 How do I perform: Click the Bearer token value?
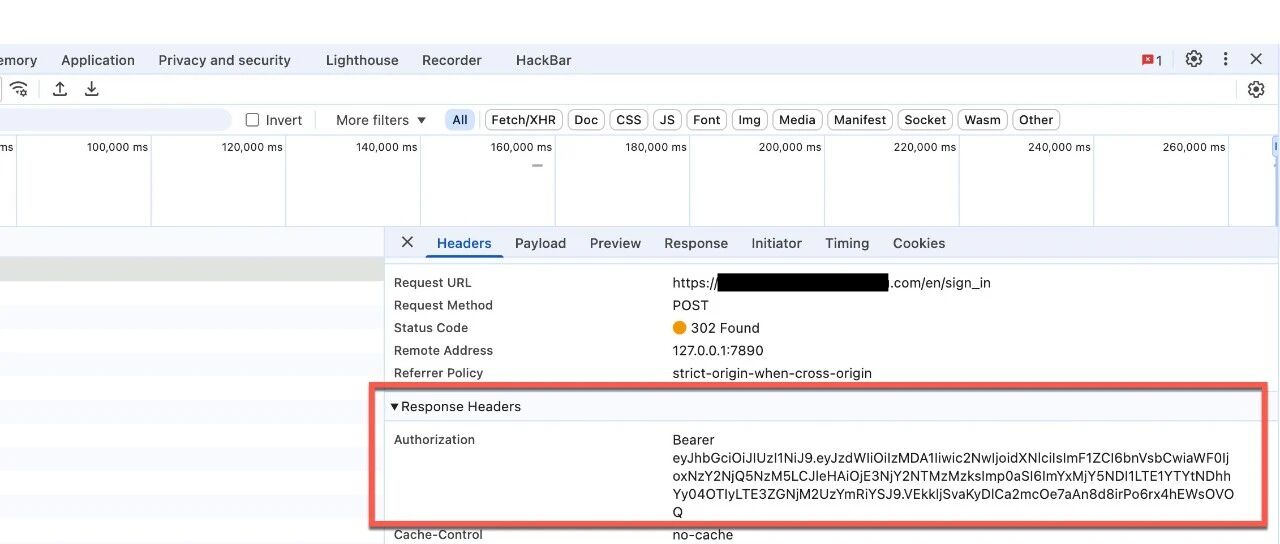(953, 476)
